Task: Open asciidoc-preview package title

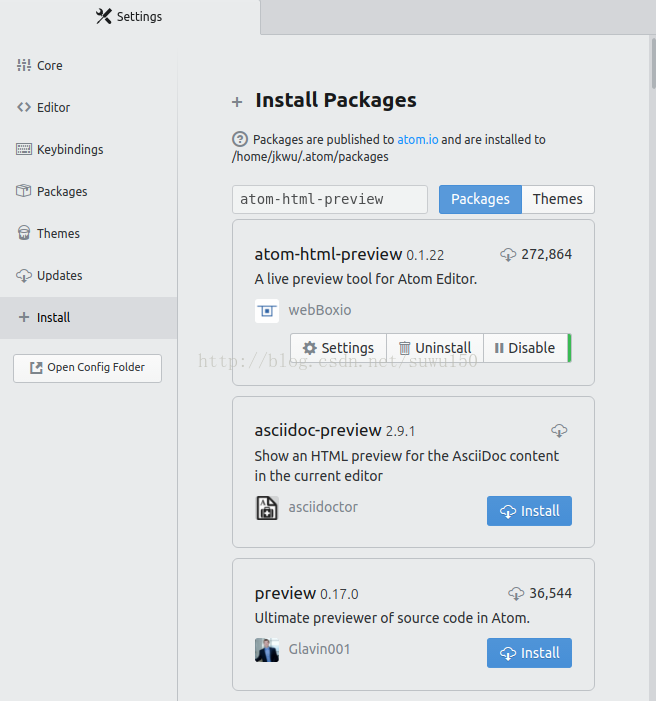Action: pyautogui.click(x=318, y=430)
